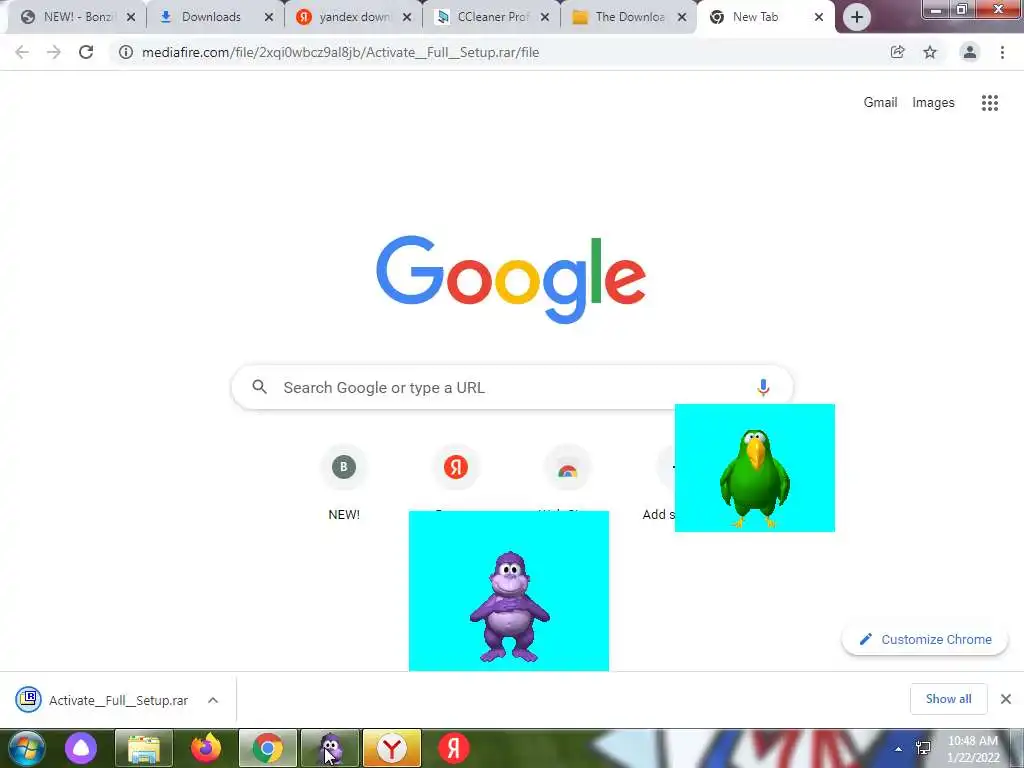The height and width of the screenshot is (768, 1024).
Task: Open the Google apps grid
Action: (989, 103)
